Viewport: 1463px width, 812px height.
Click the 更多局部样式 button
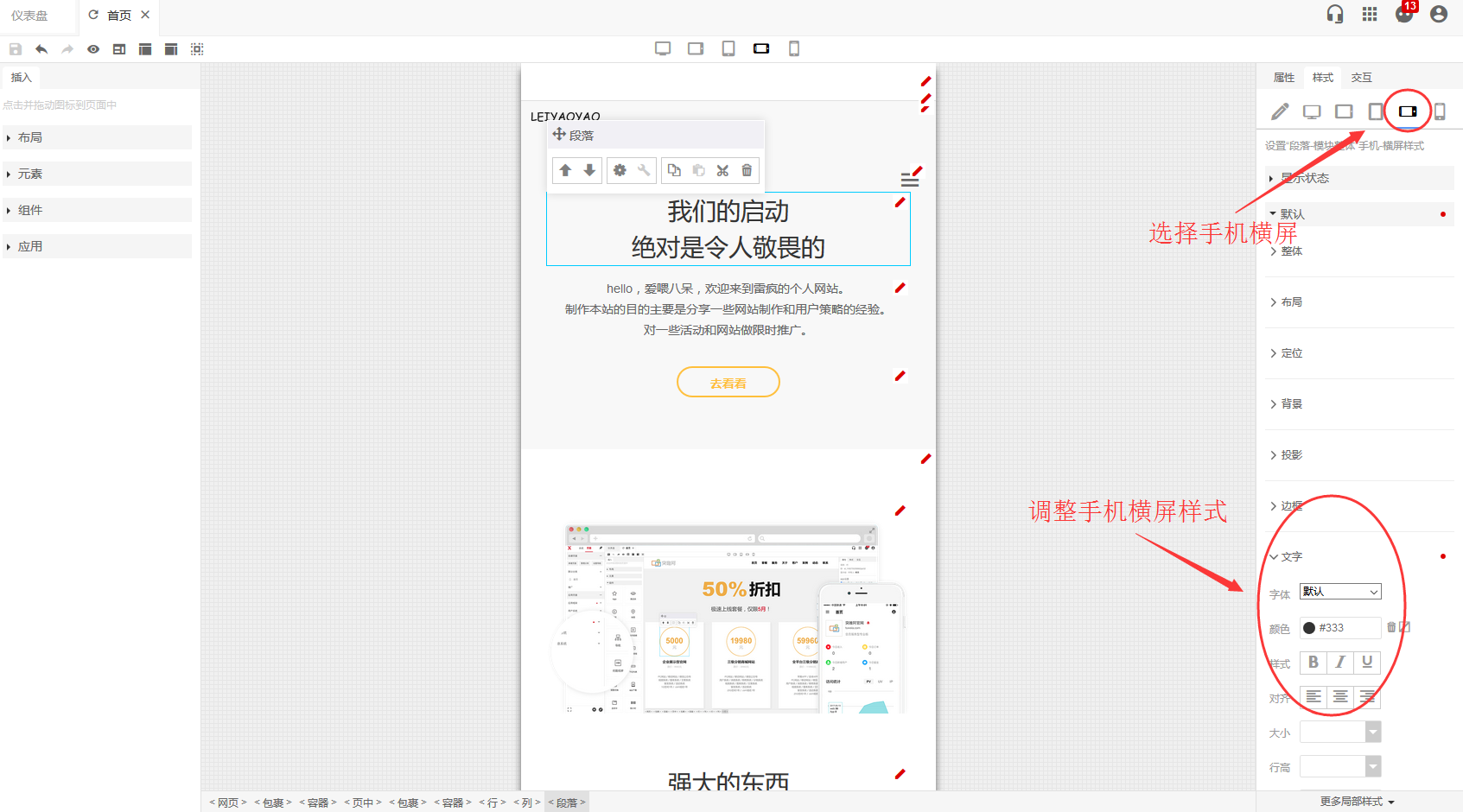(1357, 802)
